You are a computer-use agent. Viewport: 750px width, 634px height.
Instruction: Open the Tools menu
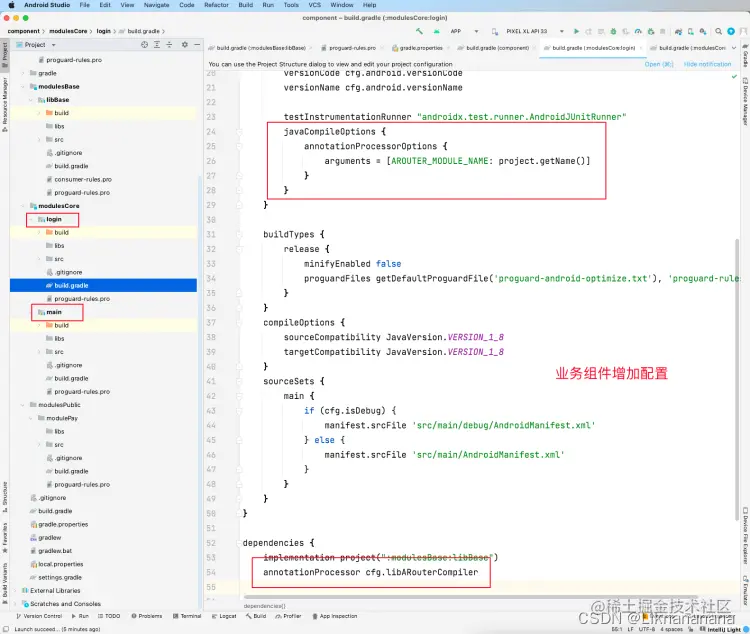(x=291, y=5)
